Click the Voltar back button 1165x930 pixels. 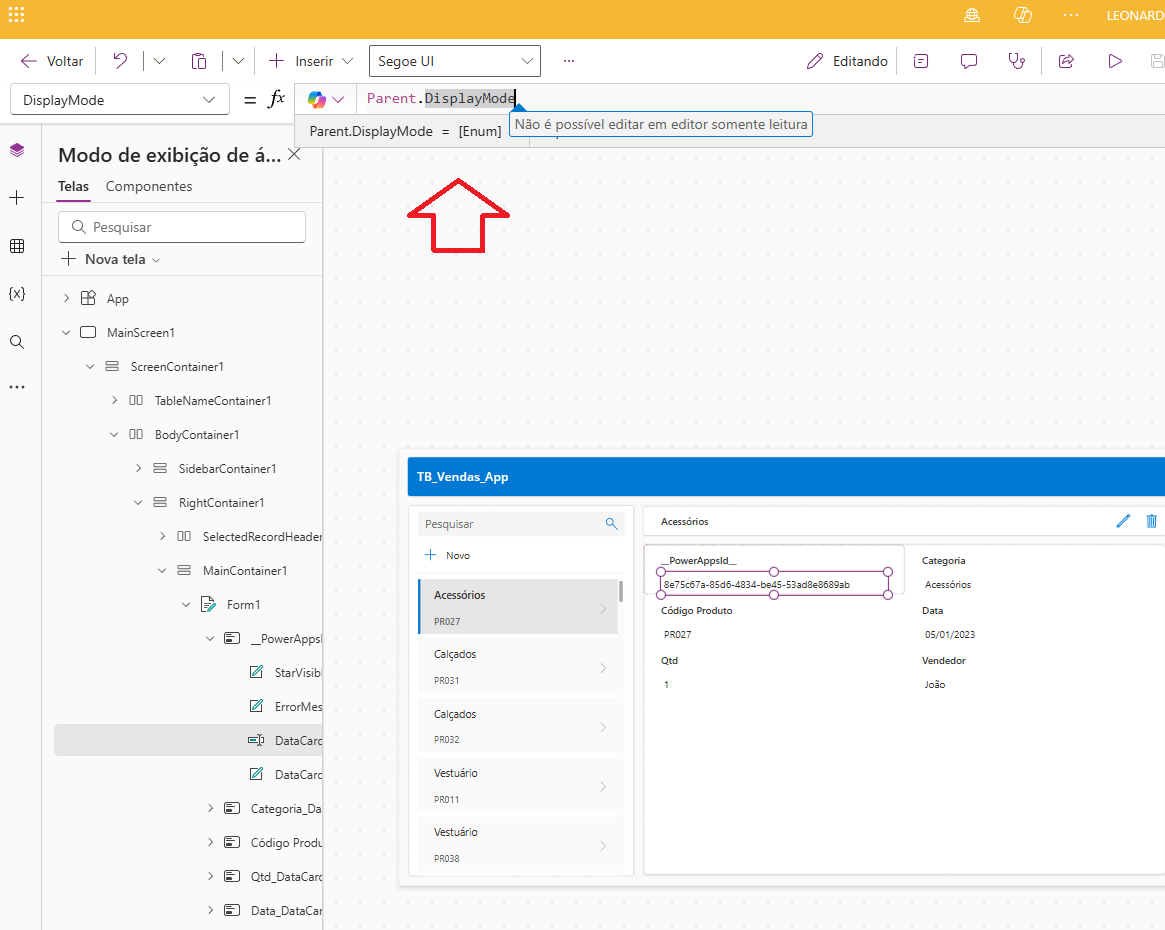pyautogui.click(x=52, y=62)
